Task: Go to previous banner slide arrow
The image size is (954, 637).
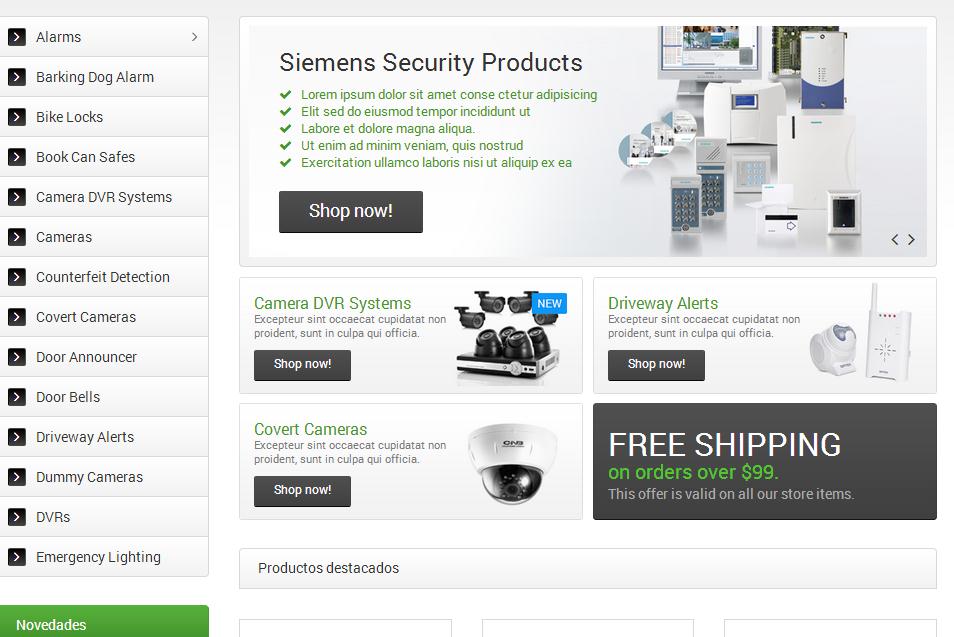Action: click(894, 240)
